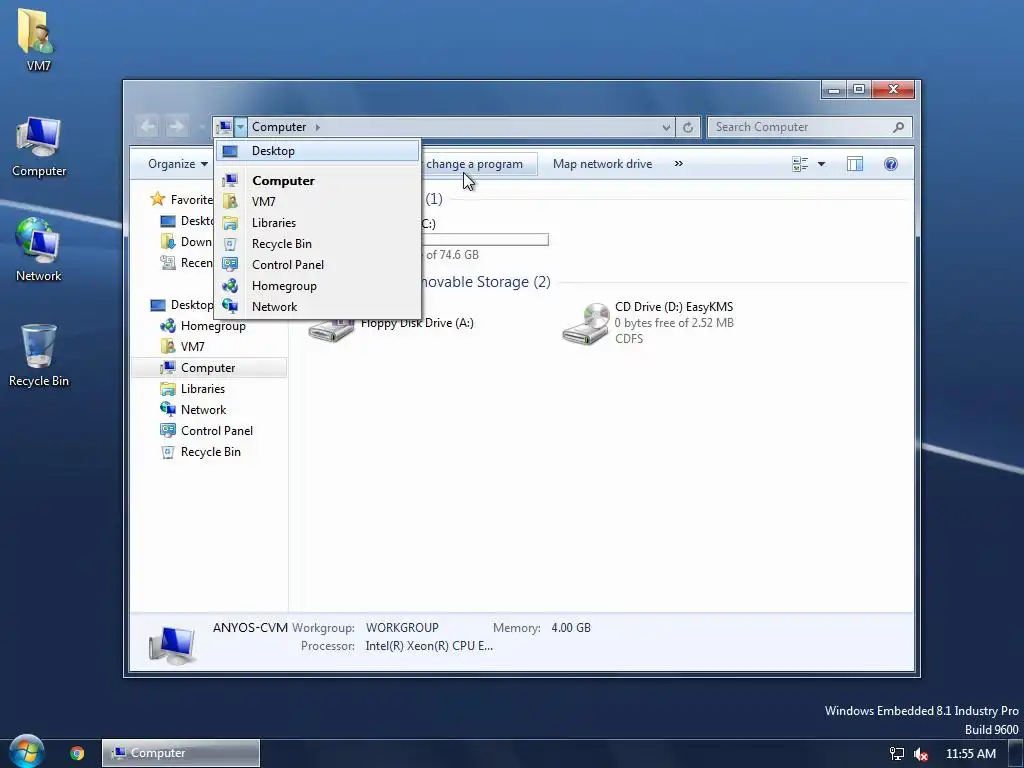
Task: Collapse the address bar root dropdown arrow
Action: point(240,127)
